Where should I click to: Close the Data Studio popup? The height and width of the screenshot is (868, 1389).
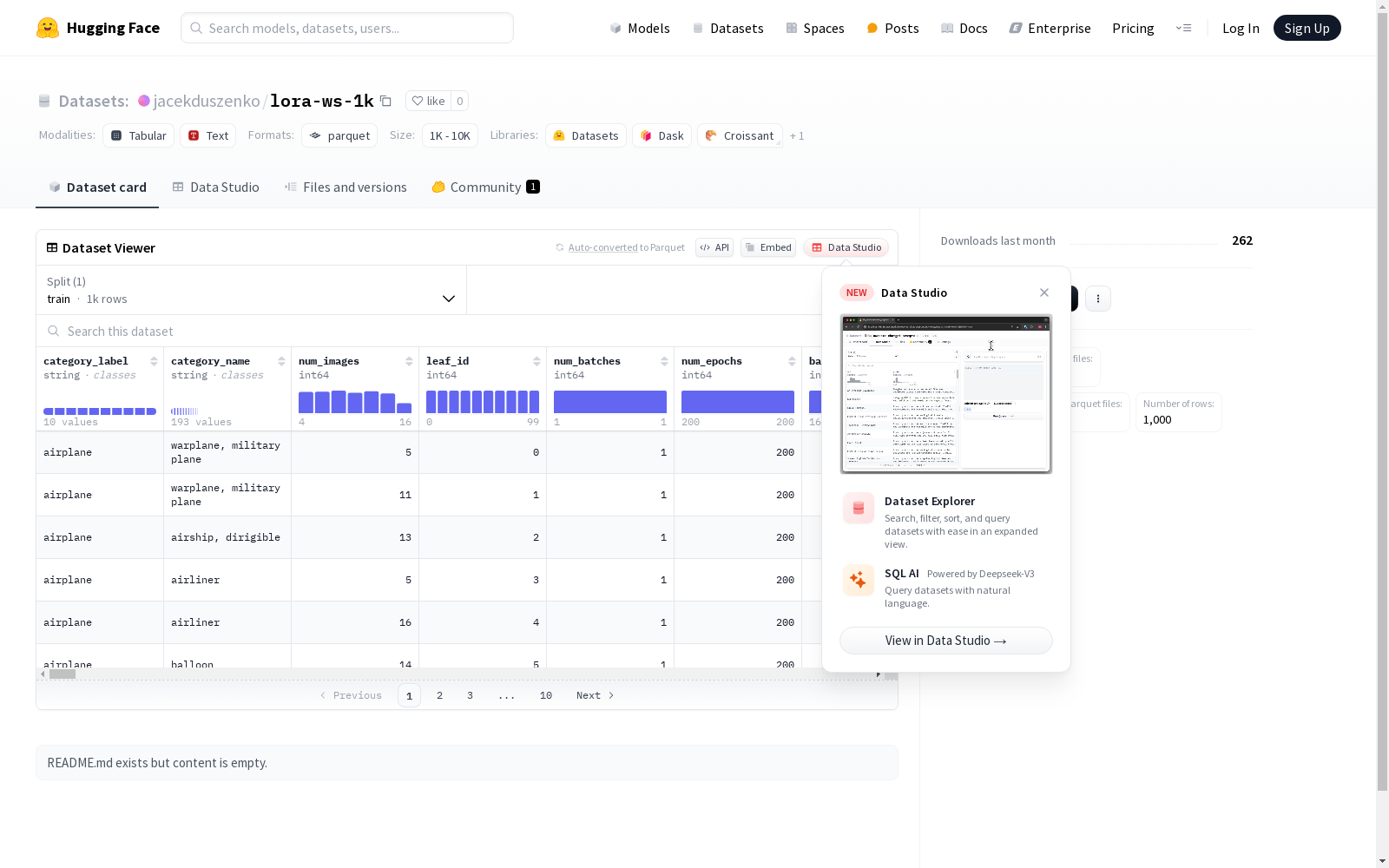tap(1044, 293)
